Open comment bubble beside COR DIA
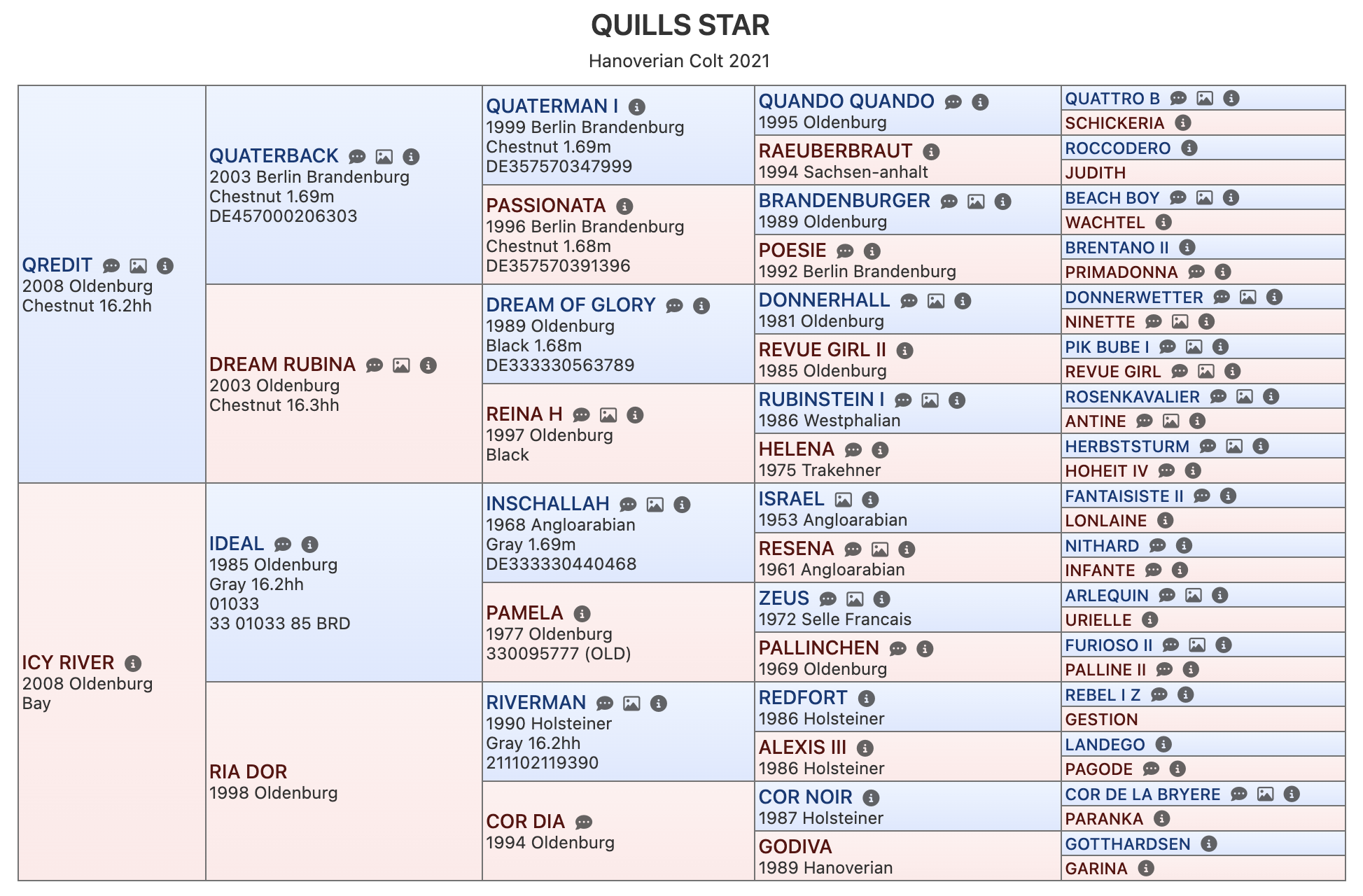The image size is (1363, 896). (x=584, y=822)
